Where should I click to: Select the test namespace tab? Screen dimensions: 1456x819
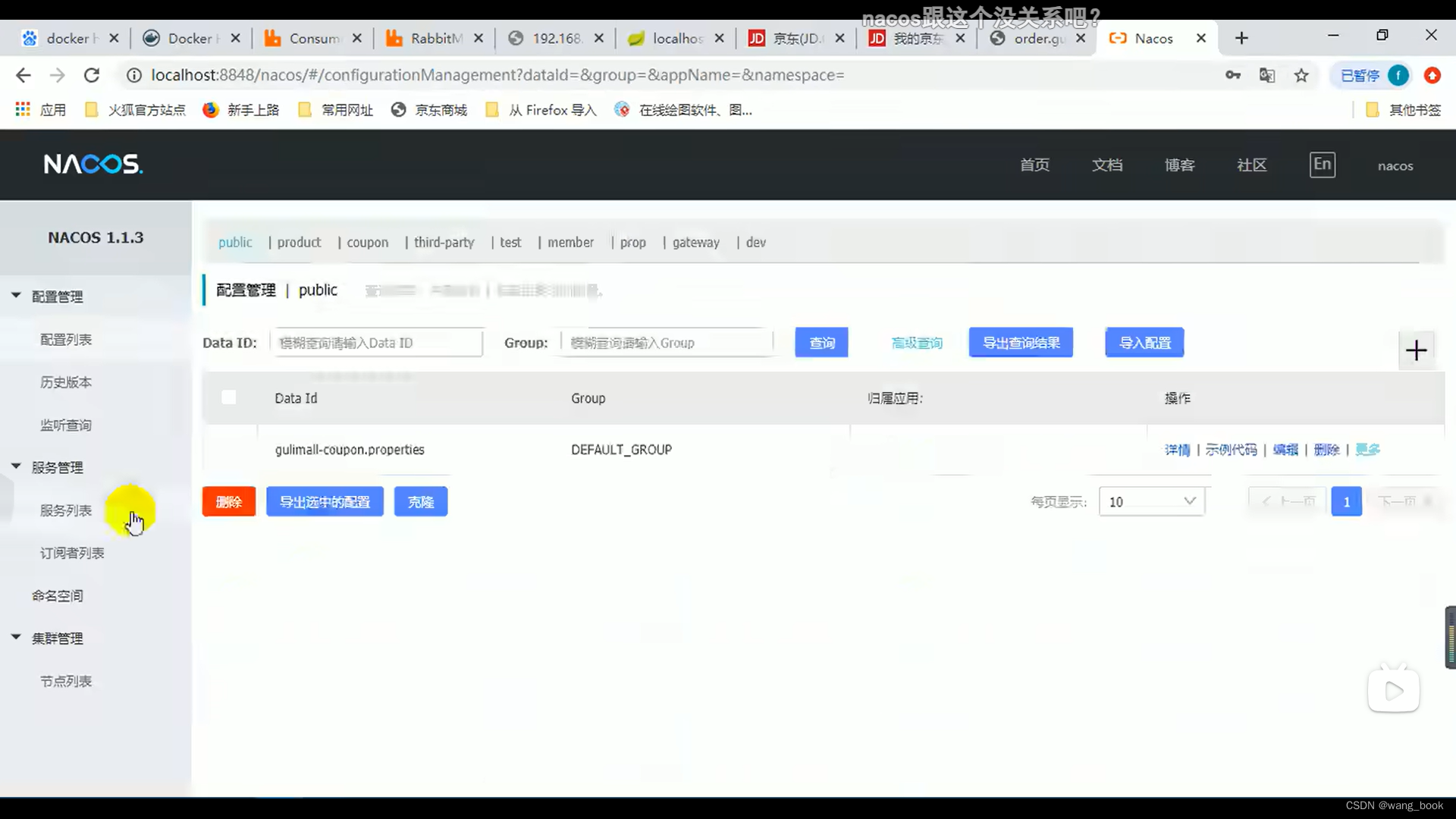point(510,243)
